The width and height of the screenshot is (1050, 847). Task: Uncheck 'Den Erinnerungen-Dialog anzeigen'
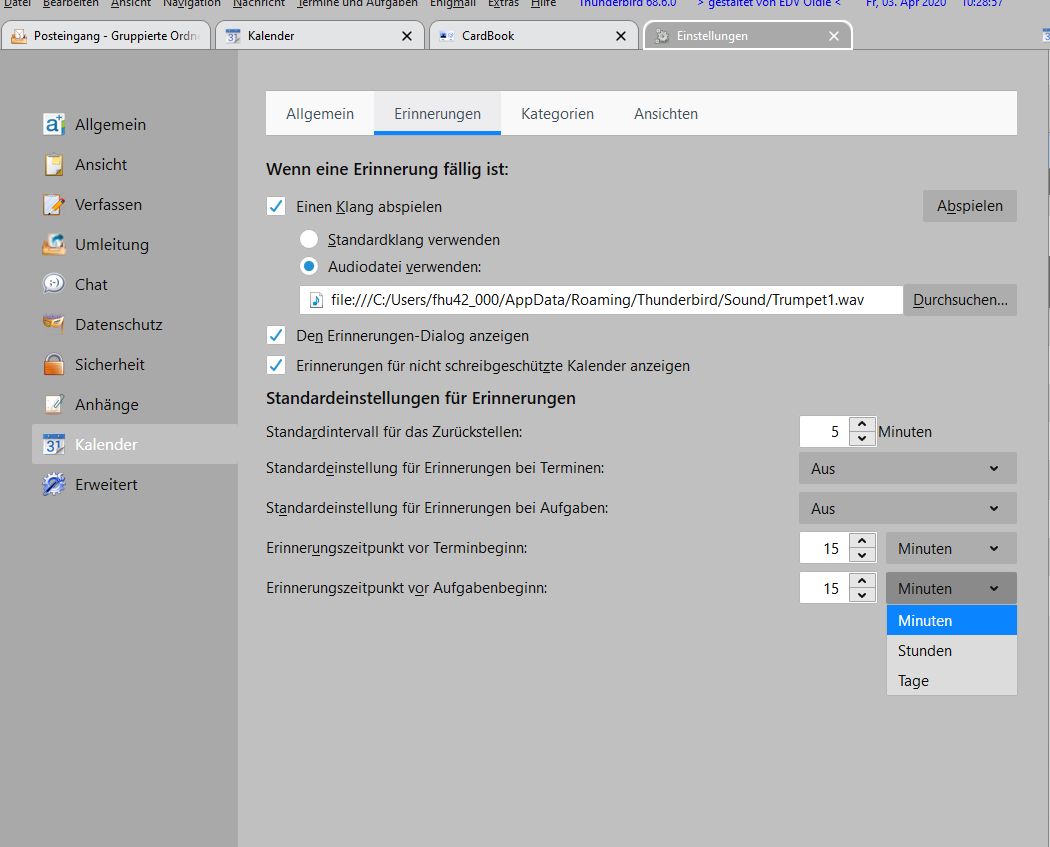point(276,336)
